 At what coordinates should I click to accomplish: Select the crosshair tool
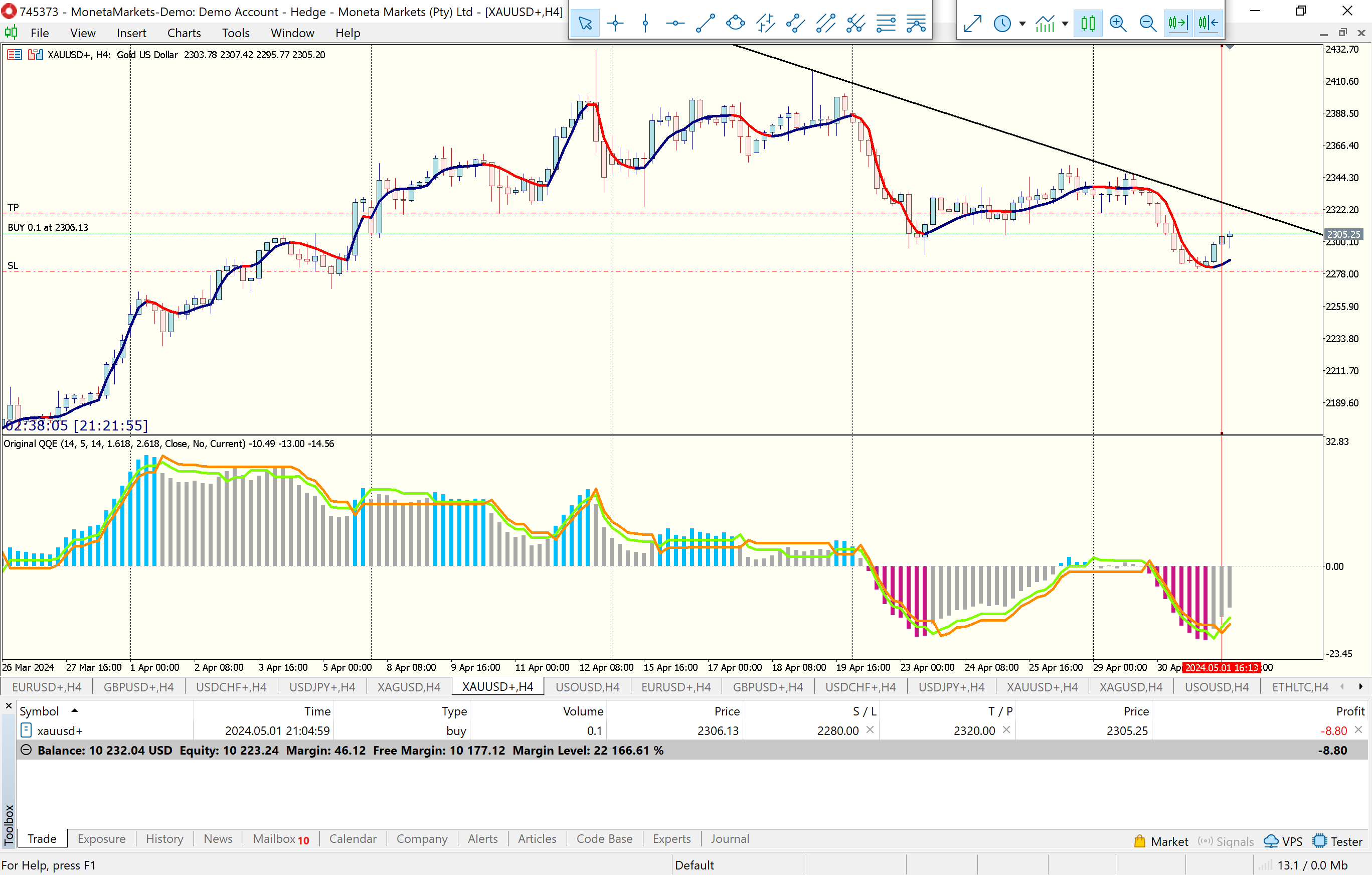pyautogui.click(x=615, y=24)
